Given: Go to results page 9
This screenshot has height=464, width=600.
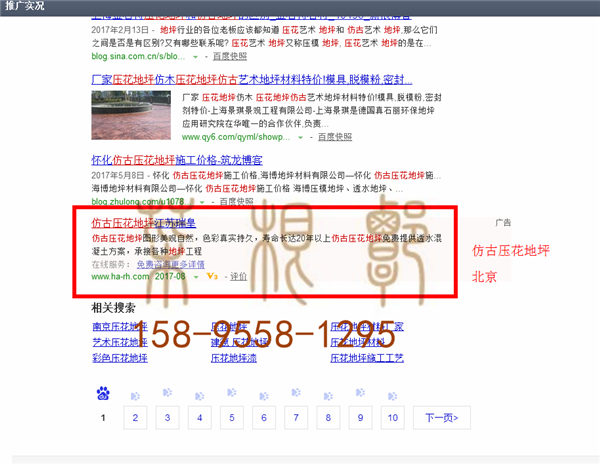Looking at the screenshot, I should [x=360, y=417].
